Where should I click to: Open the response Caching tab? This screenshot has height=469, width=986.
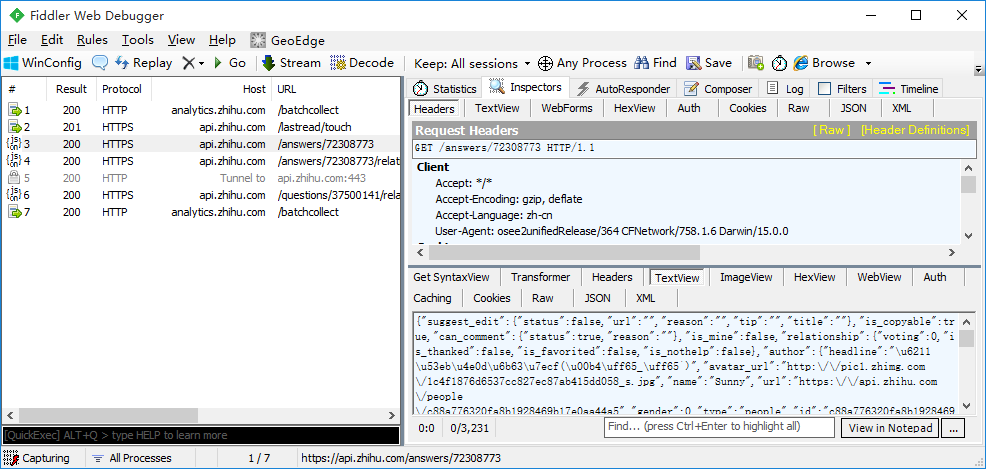432,298
